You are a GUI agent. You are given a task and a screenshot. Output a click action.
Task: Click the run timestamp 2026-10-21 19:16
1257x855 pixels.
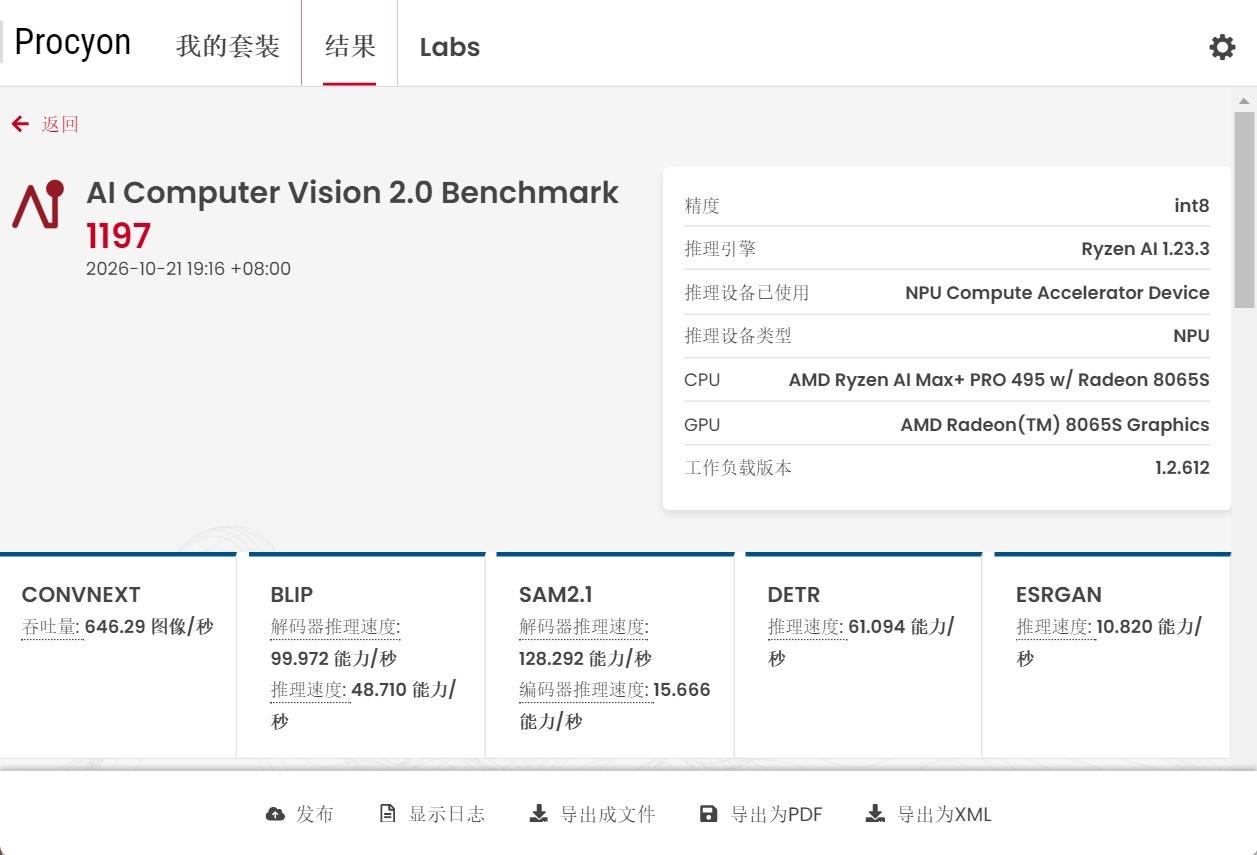point(188,268)
